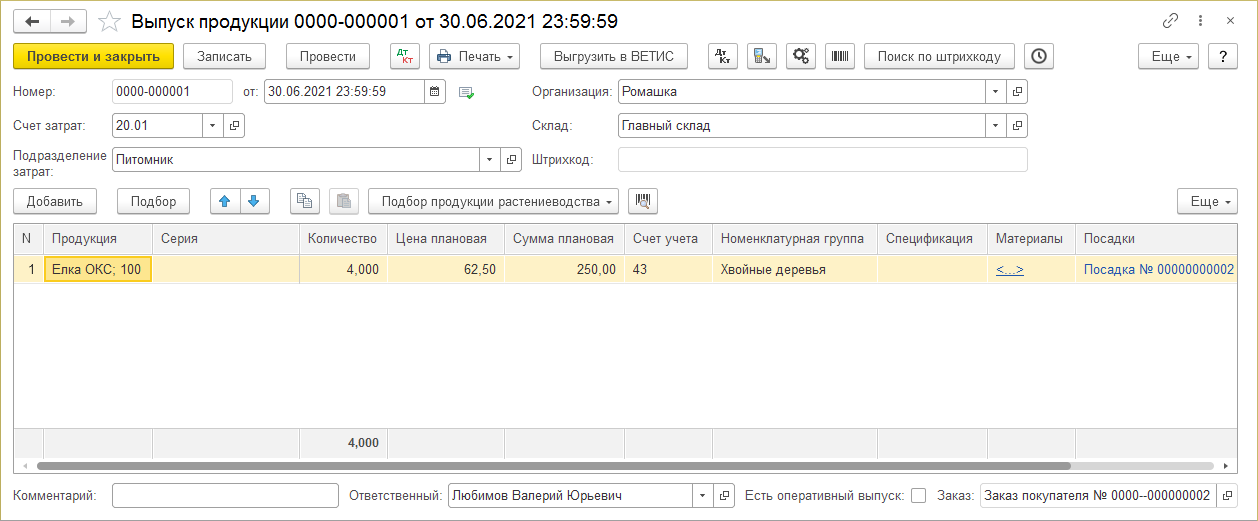Open Подразделение затрат item form button

click(x=512, y=159)
